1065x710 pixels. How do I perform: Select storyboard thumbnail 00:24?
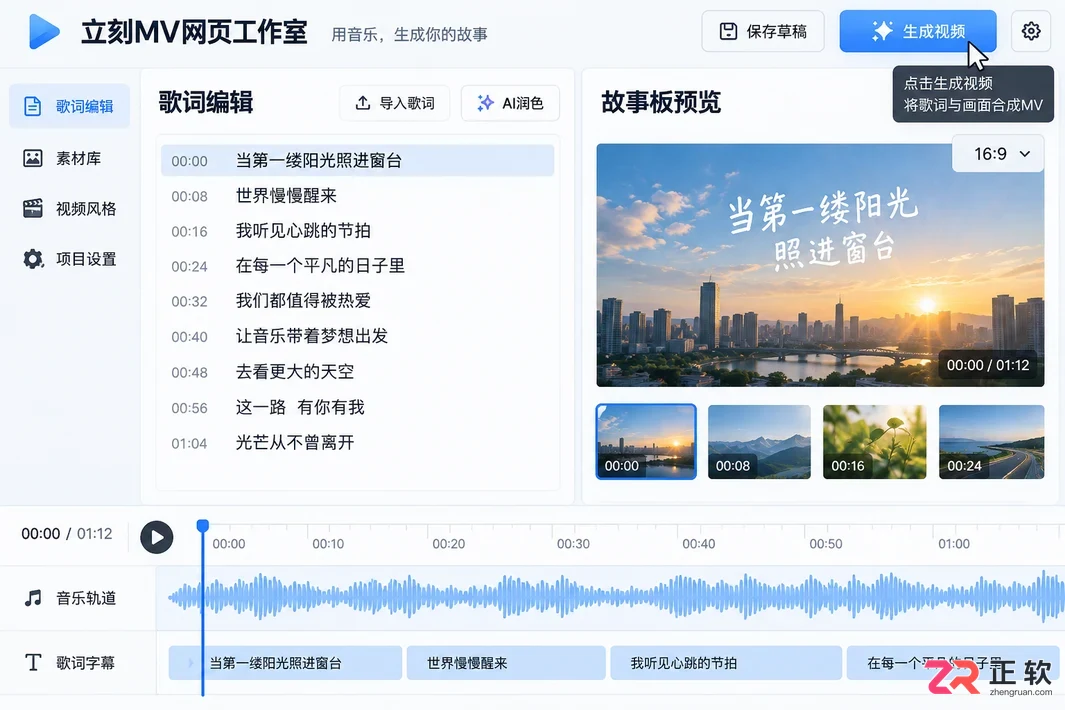coord(991,442)
